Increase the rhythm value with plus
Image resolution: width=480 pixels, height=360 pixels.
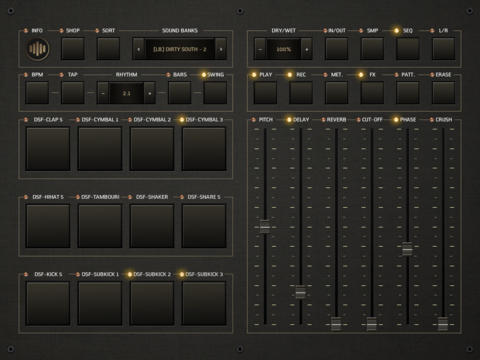point(150,93)
